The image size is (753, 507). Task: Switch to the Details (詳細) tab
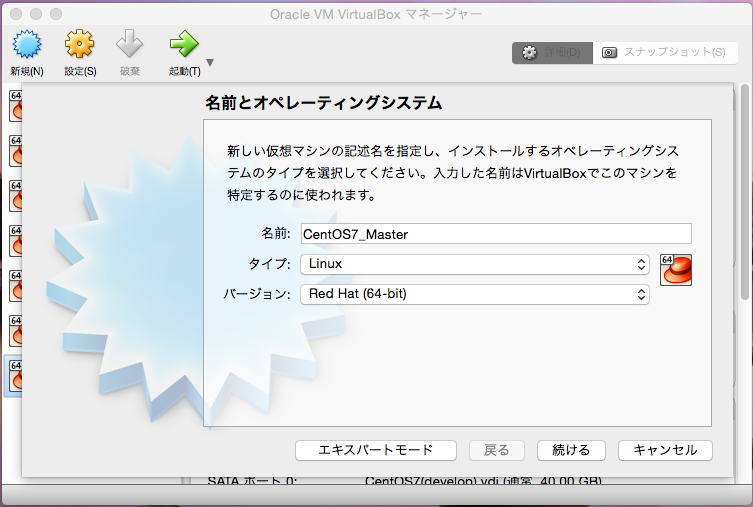(552, 52)
